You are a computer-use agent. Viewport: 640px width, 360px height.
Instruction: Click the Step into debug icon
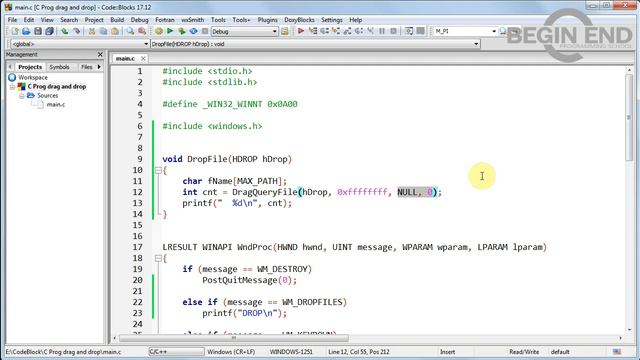click(336, 31)
